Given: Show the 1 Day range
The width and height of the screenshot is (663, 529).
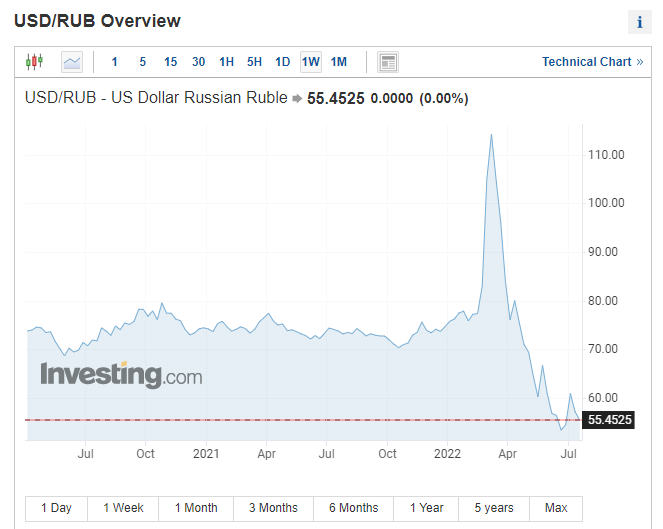Looking at the screenshot, I should click(x=56, y=508).
